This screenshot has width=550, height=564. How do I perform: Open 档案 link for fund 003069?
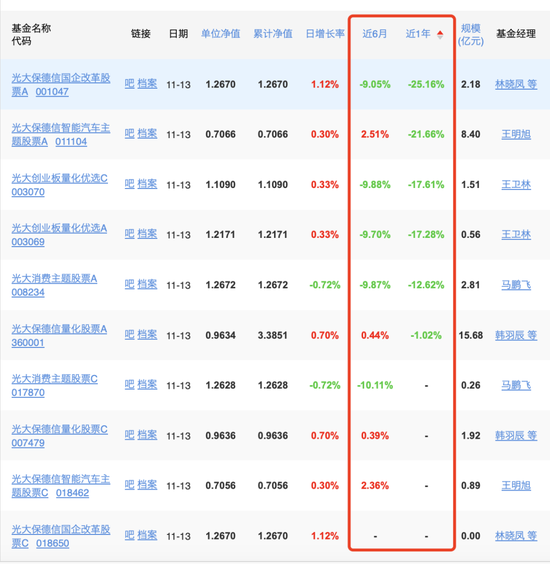coord(147,234)
